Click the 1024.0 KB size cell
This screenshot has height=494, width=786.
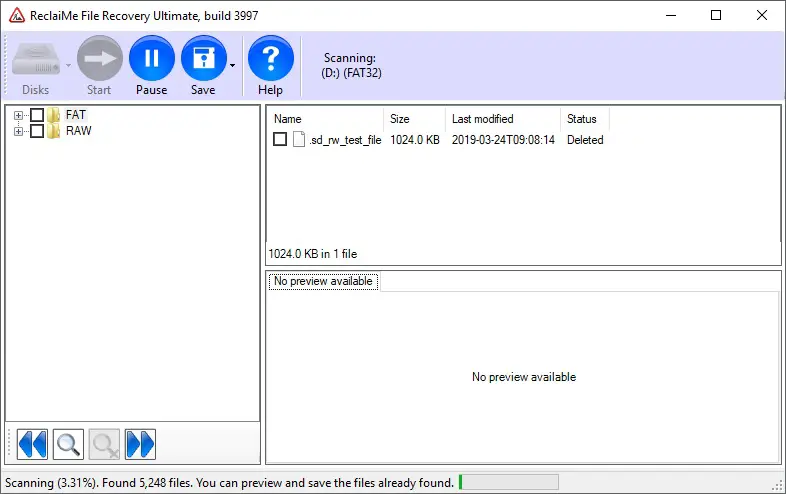[x=415, y=140]
